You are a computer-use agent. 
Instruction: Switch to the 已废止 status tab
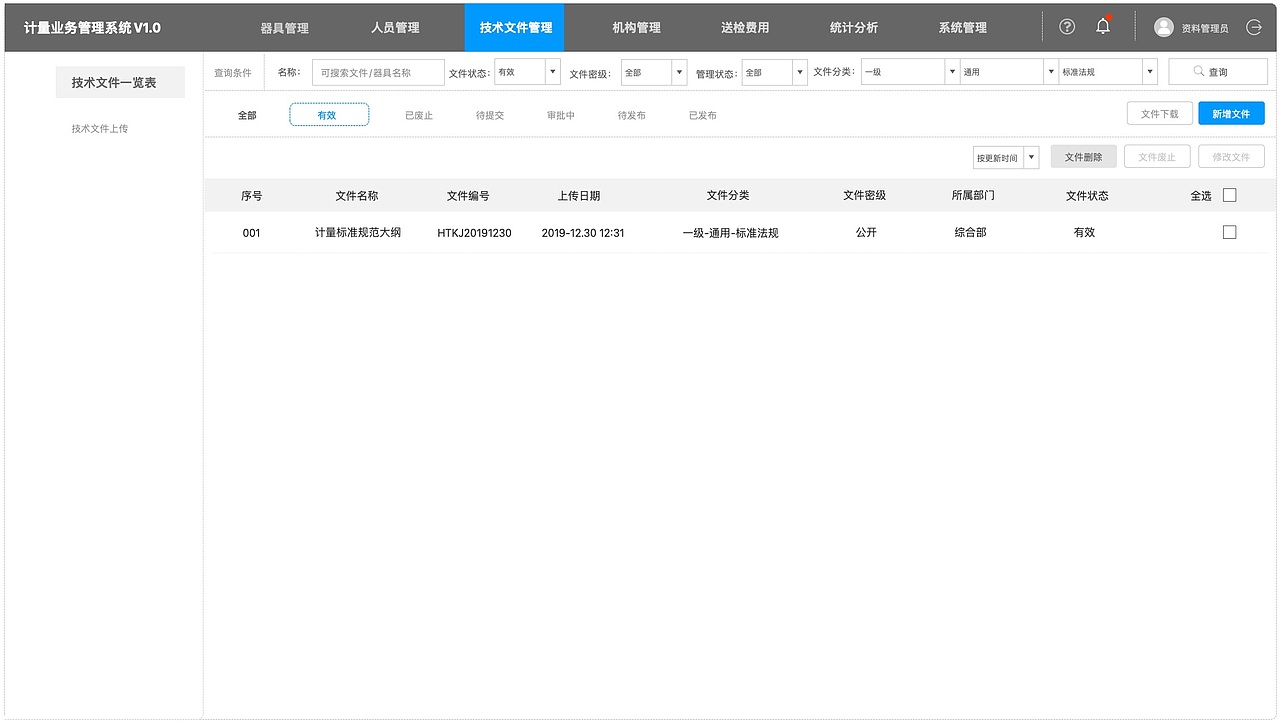point(419,115)
